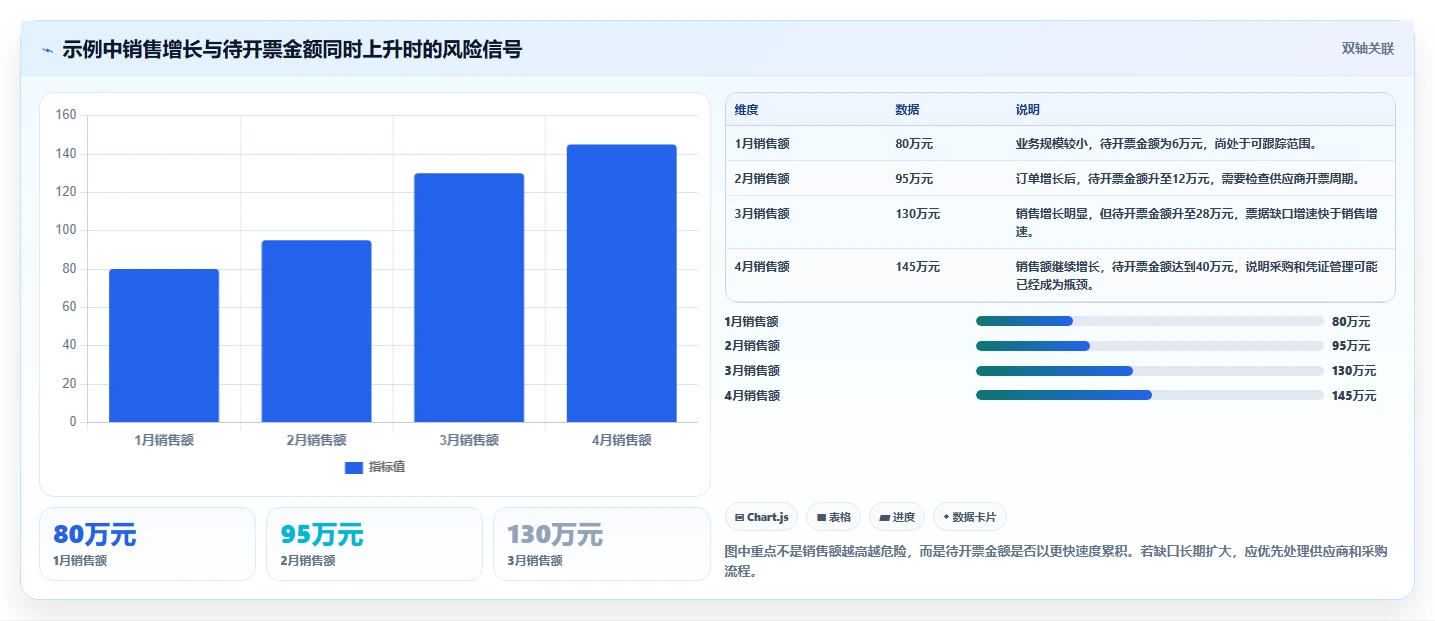The image size is (1435, 621).
Task: Click the 双轴关联 label in header
Action: coord(1367,49)
